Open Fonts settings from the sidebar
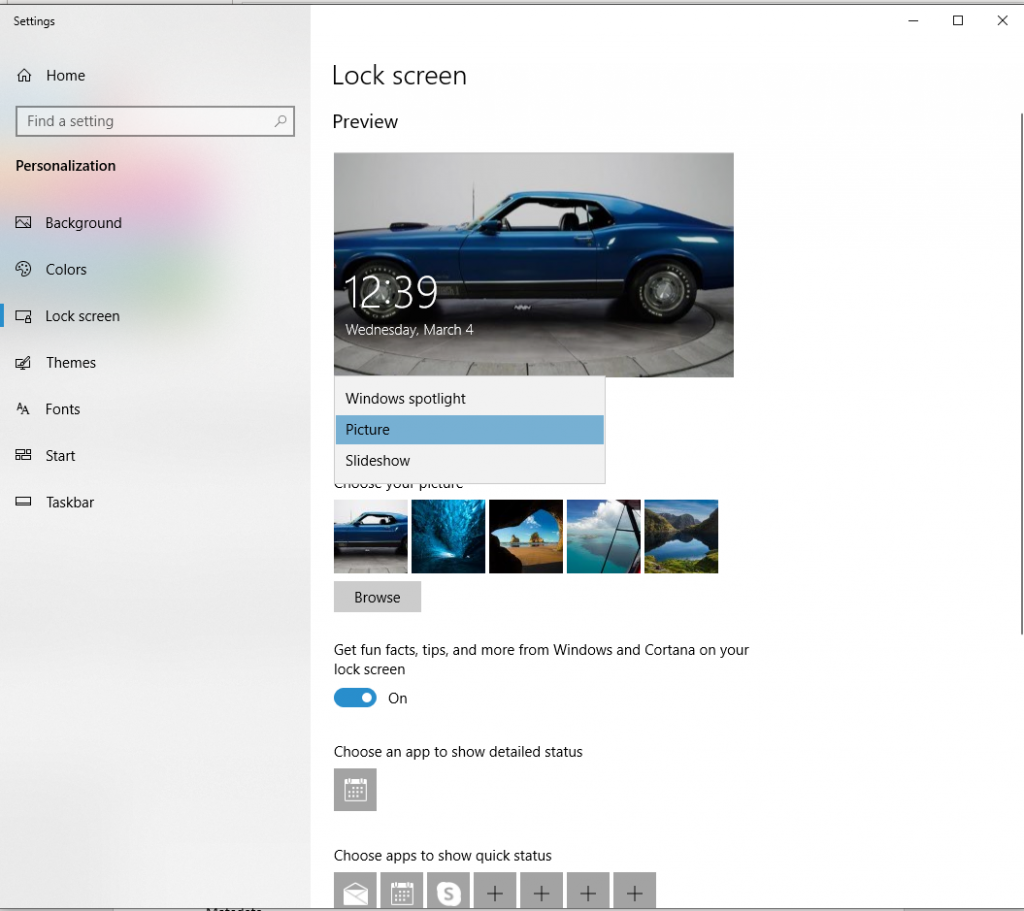 (x=63, y=409)
